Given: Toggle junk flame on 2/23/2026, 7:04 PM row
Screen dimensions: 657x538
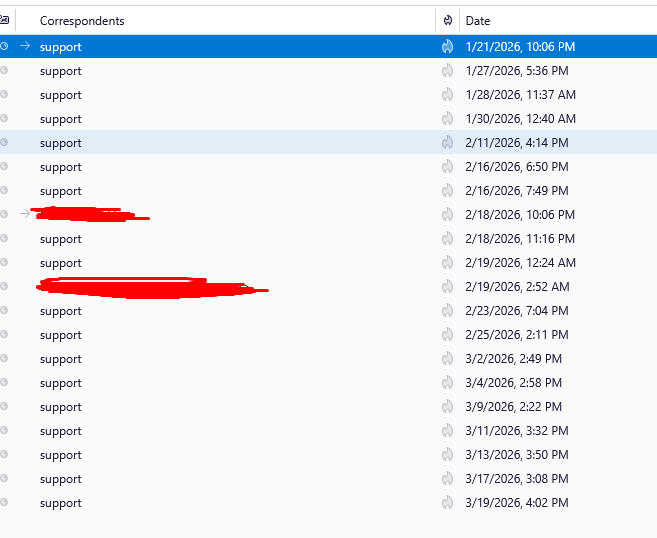Looking at the screenshot, I should (x=447, y=310).
